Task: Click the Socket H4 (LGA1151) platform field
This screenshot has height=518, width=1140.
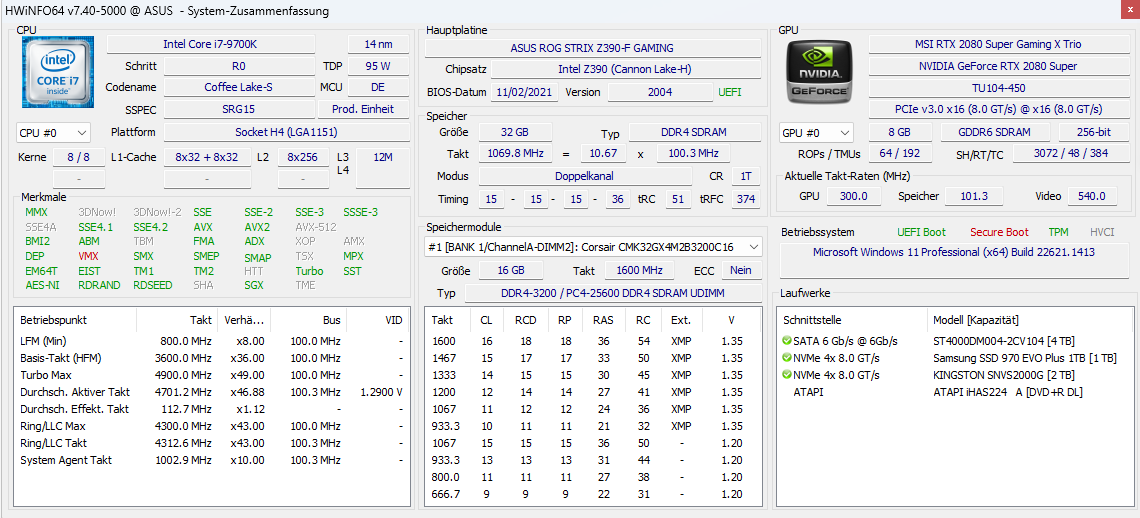Action: pos(286,132)
